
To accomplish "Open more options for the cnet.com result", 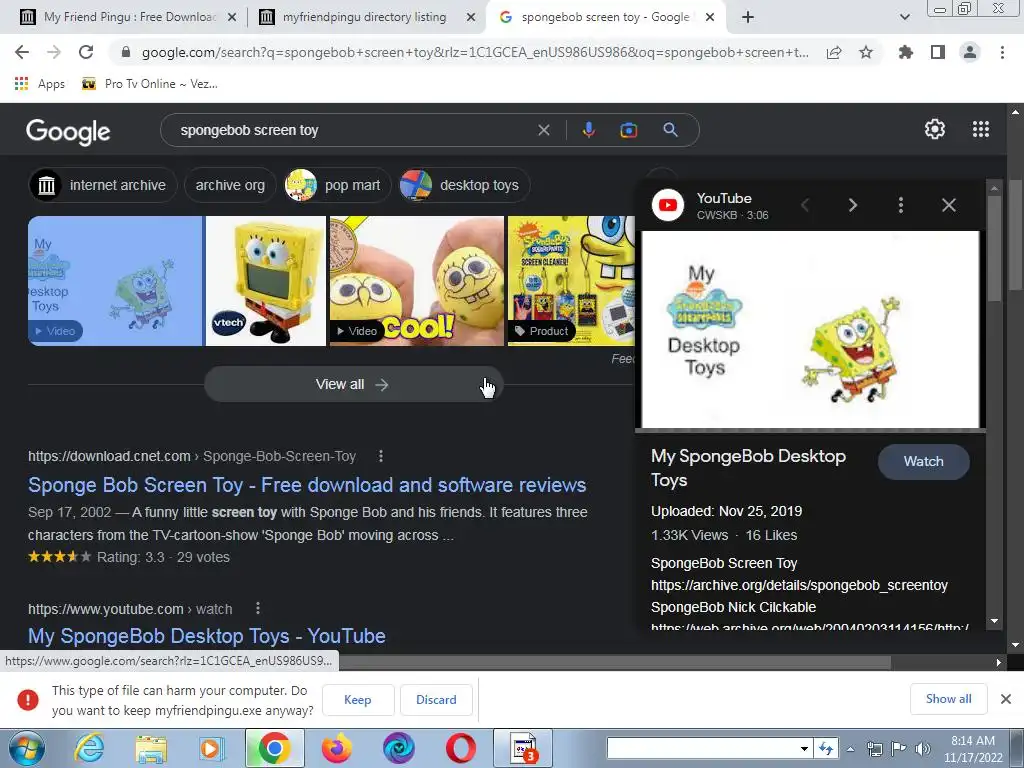I will click(x=381, y=456).
